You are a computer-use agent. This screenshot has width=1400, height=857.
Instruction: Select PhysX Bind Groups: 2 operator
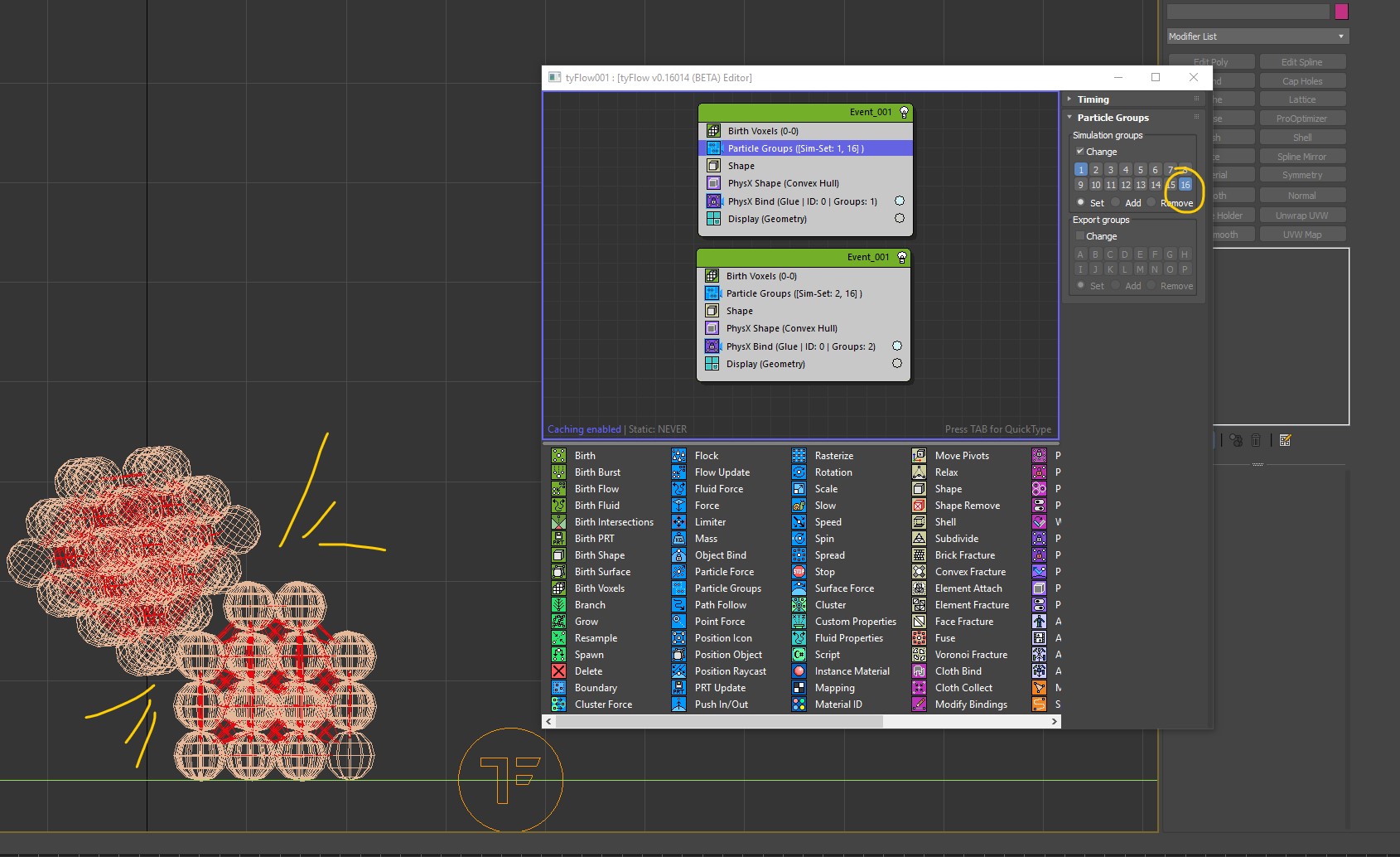point(804,346)
